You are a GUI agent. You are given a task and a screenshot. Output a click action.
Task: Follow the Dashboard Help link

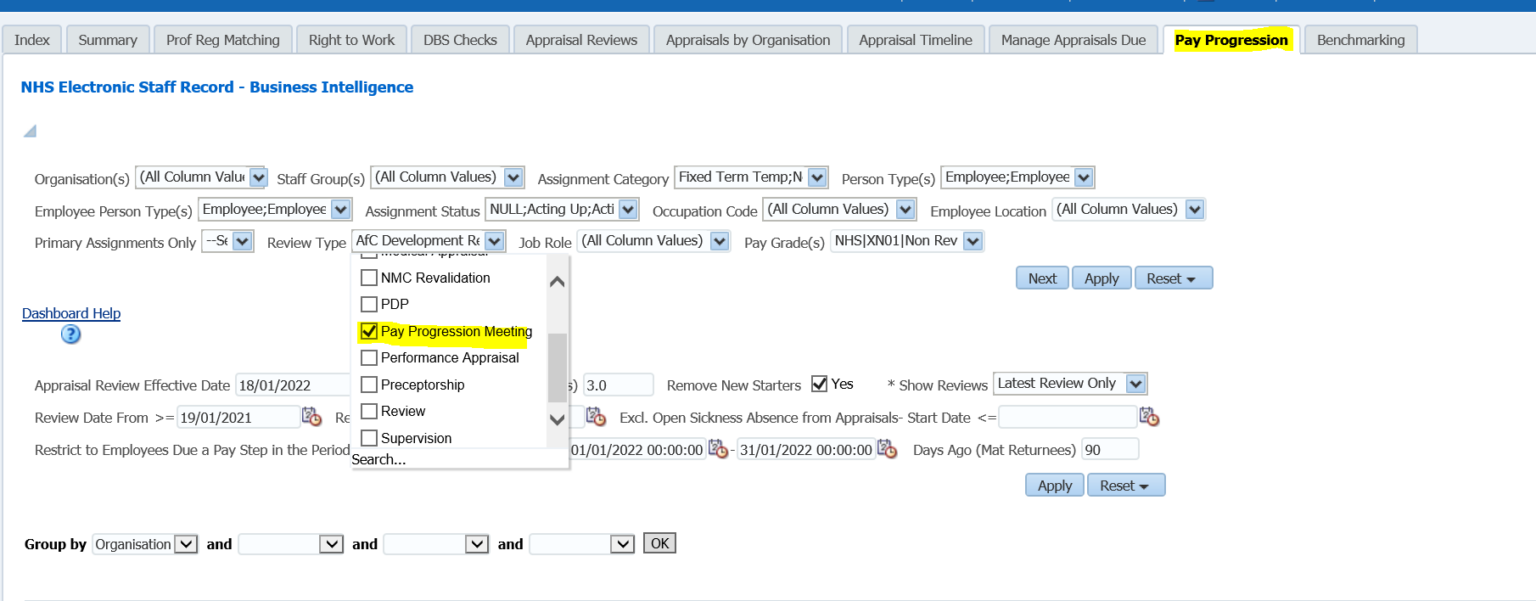coord(71,313)
